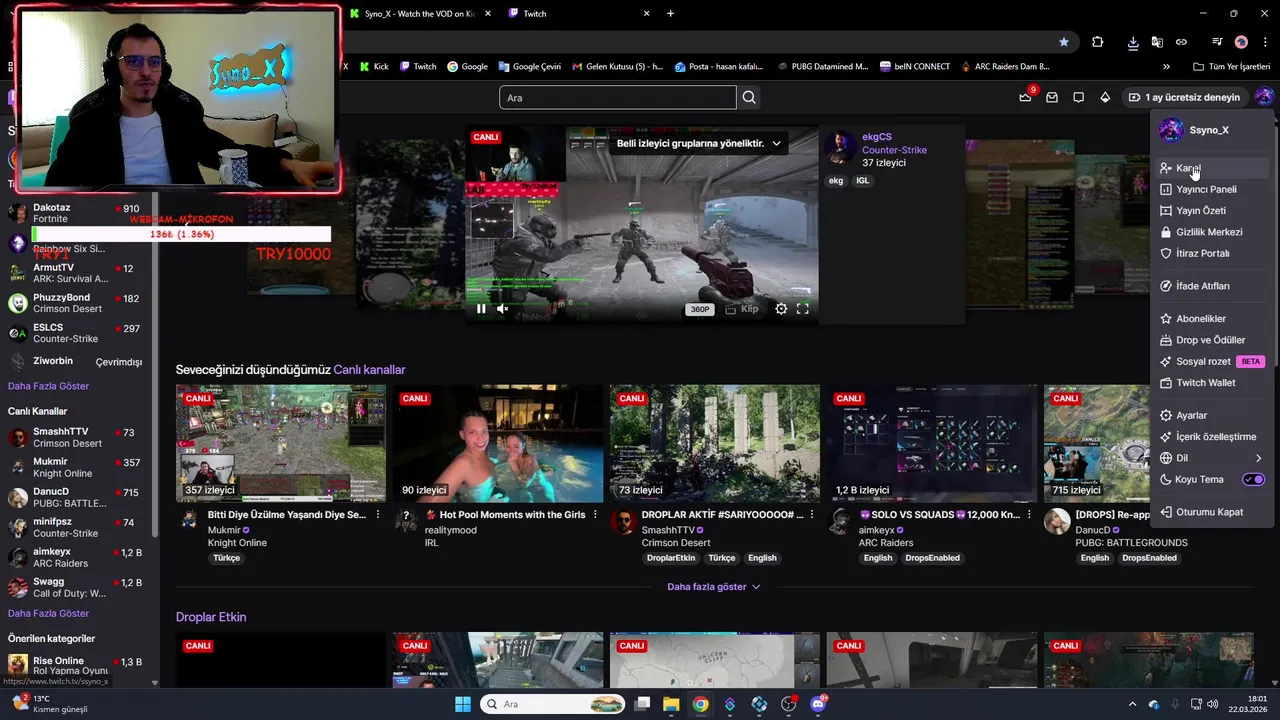
Task: Open the Twitch inbox notifications icon
Action: tap(1052, 97)
